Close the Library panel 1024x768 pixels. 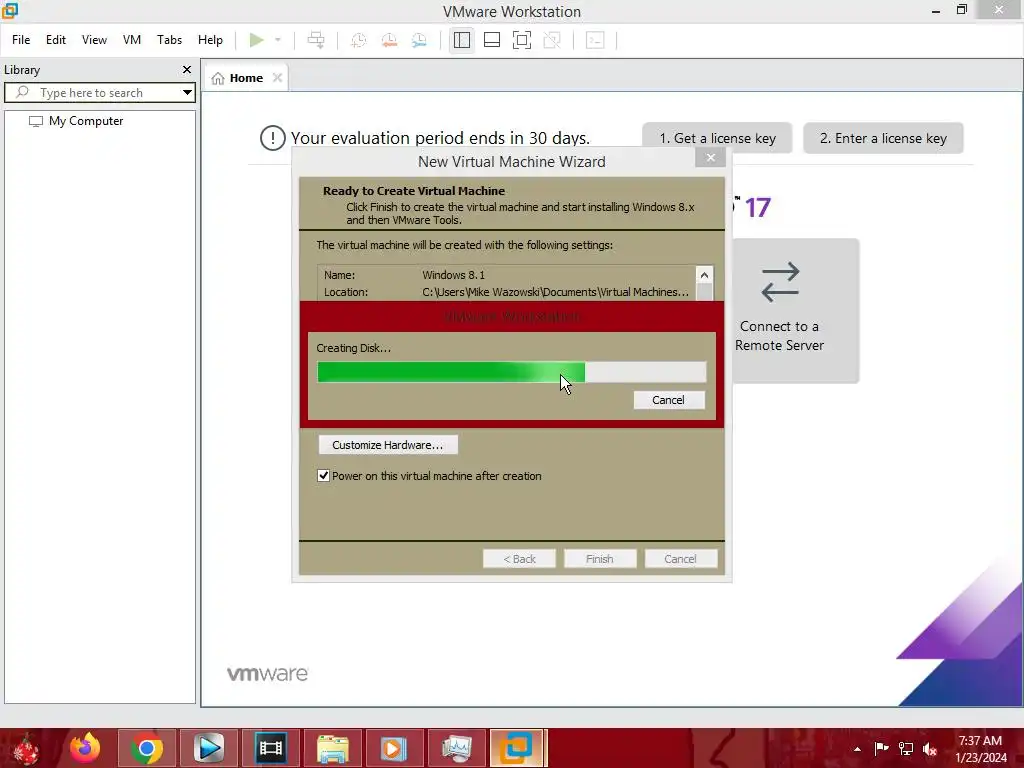(x=187, y=69)
